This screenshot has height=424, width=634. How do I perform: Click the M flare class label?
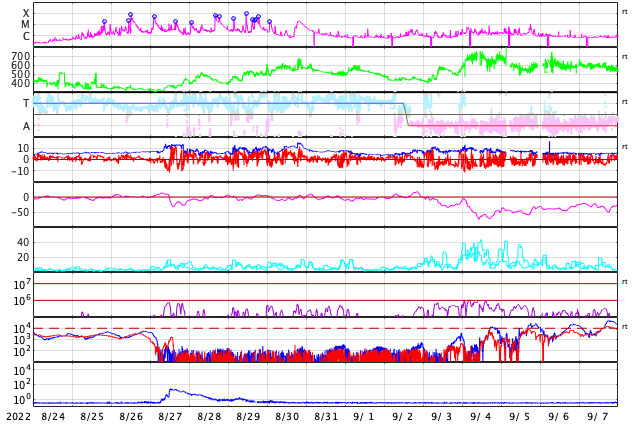pyautogui.click(x=26, y=25)
